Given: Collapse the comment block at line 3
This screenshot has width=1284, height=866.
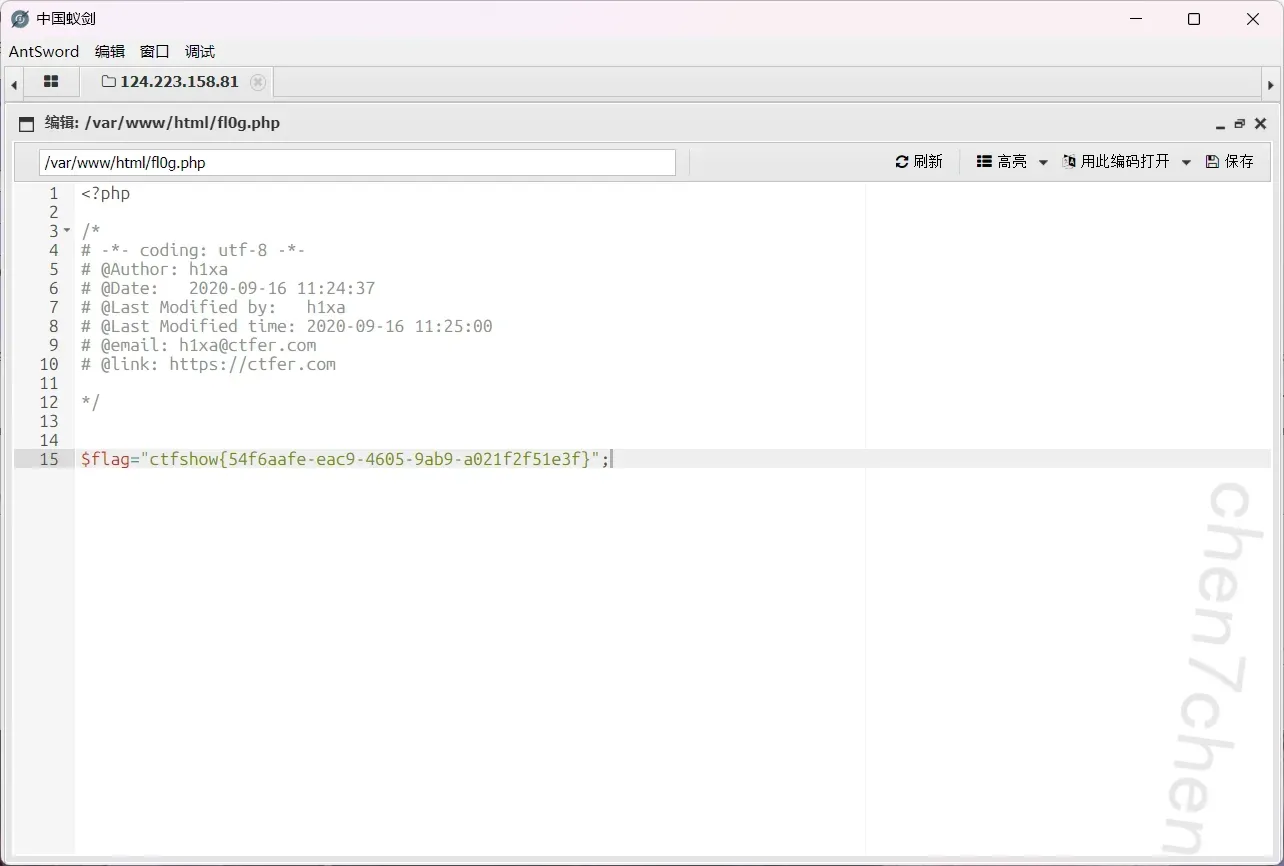Looking at the screenshot, I should click(x=67, y=231).
